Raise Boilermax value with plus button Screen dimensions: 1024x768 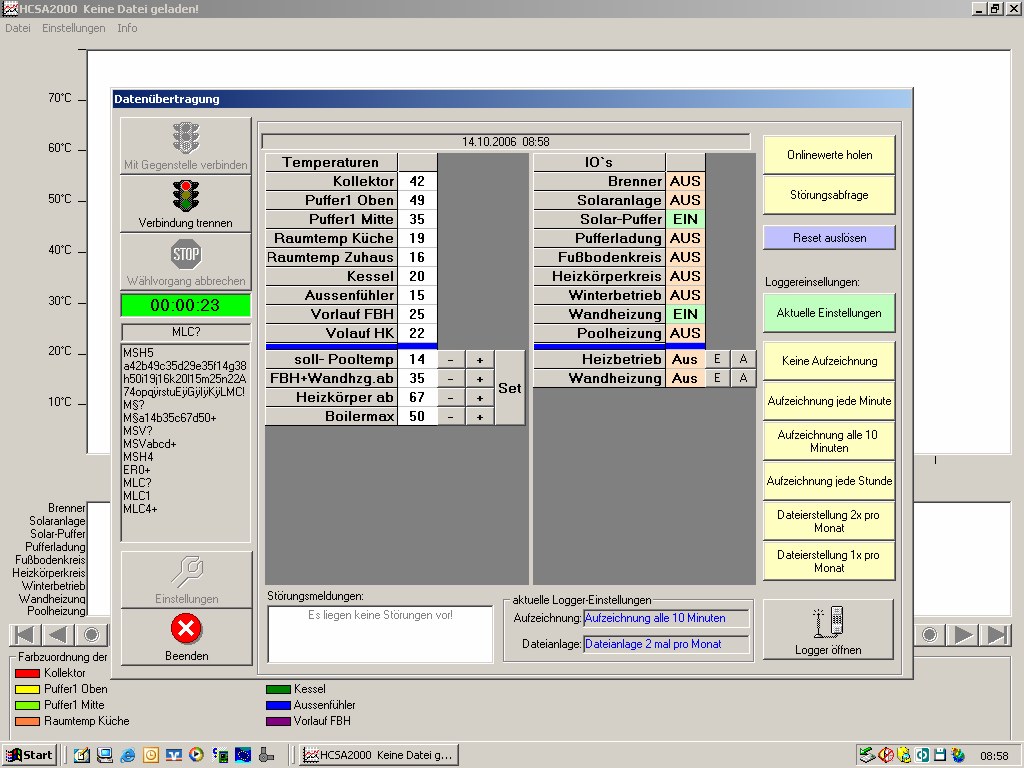point(479,416)
